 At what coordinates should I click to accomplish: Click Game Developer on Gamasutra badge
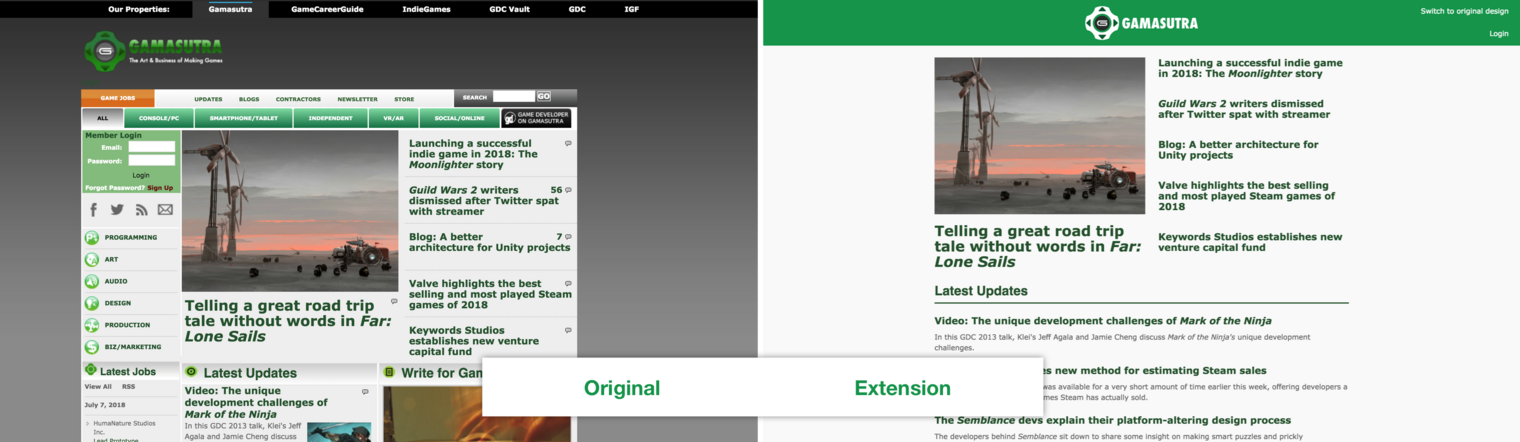pos(536,118)
